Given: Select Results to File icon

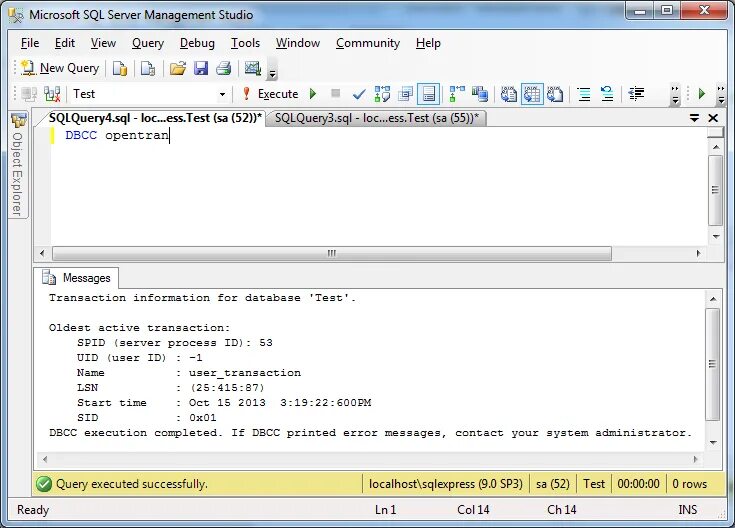Looking at the screenshot, I should coord(555,94).
